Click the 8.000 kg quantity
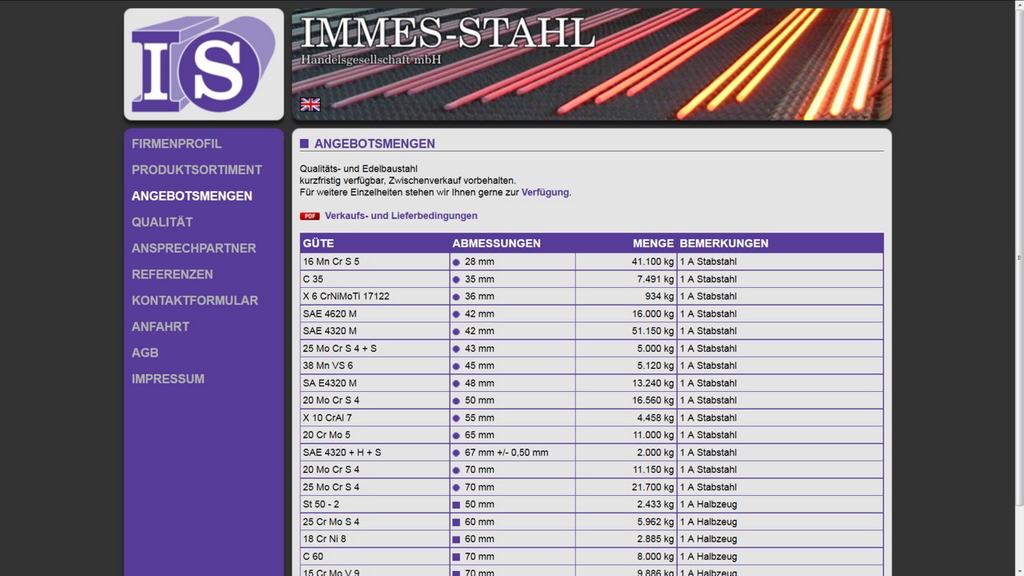The height and width of the screenshot is (576, 1024). pos(626,556)
